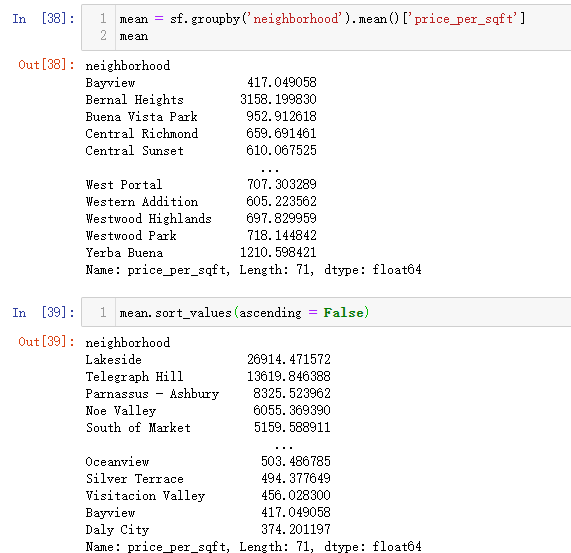Click value 610.067525

click(x=281, y=150)
